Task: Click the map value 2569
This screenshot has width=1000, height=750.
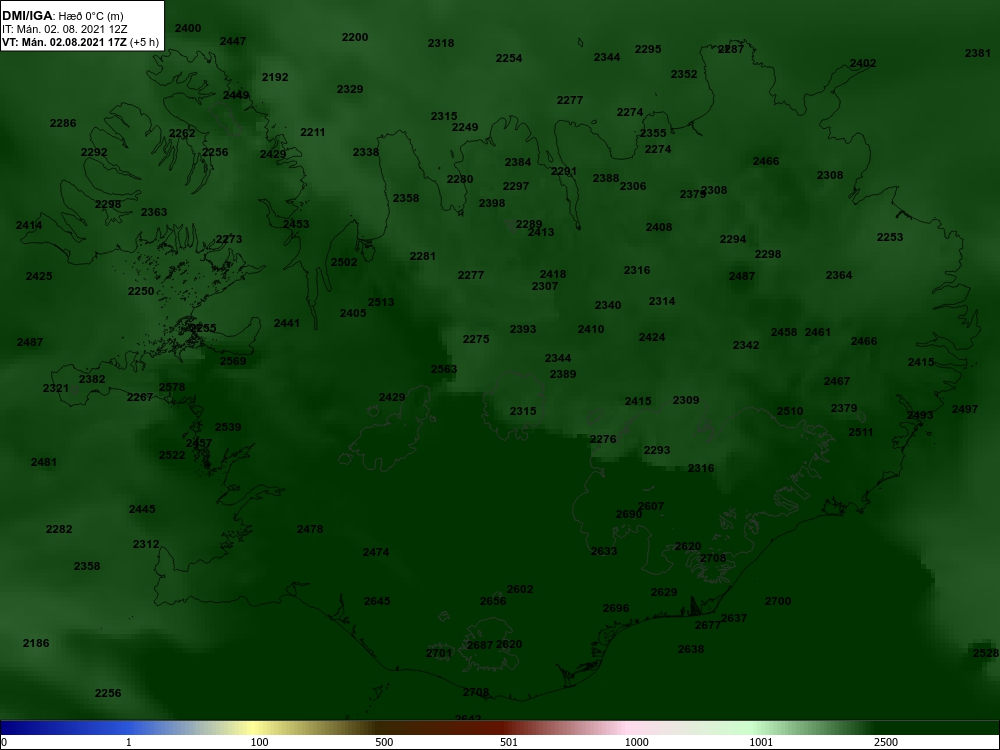Action: click(233, 361)
